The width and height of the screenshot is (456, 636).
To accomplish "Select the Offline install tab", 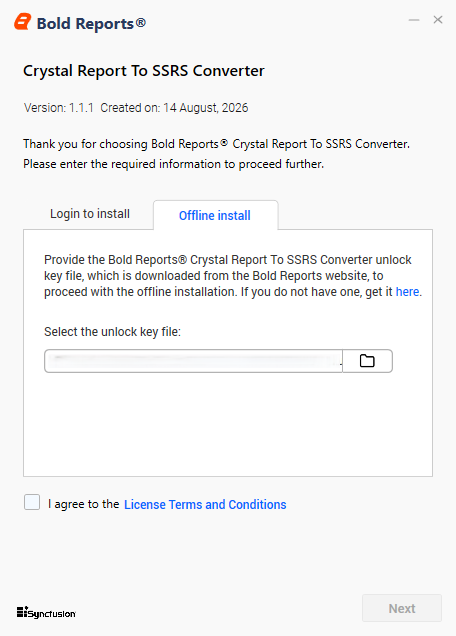I will [215, 215].
